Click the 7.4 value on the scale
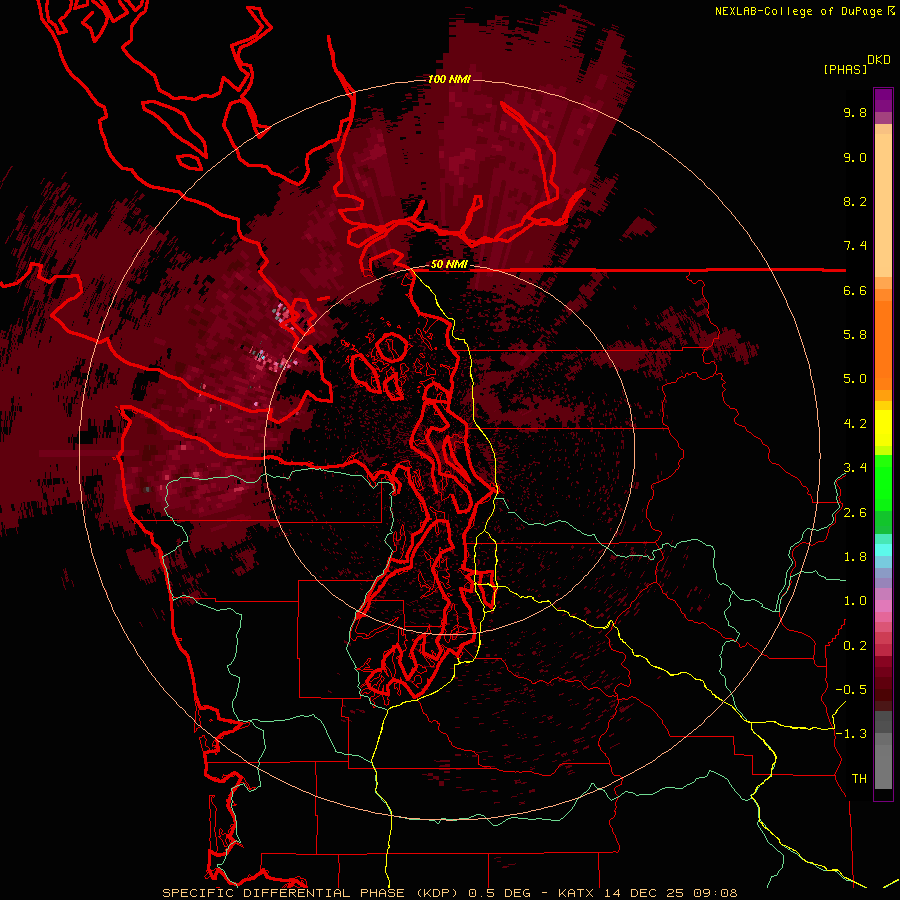 [x=855, y=246]
